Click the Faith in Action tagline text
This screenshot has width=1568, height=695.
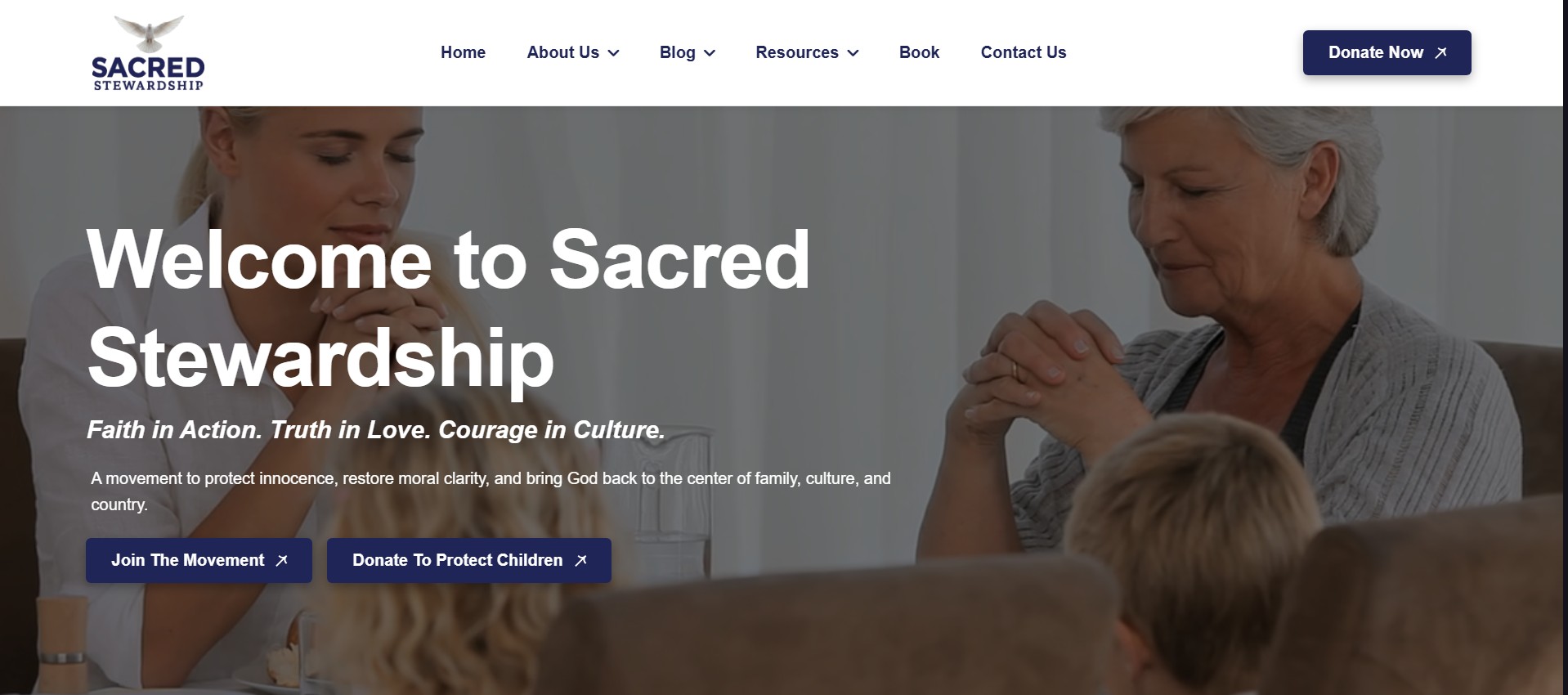[x=376, y=430]
